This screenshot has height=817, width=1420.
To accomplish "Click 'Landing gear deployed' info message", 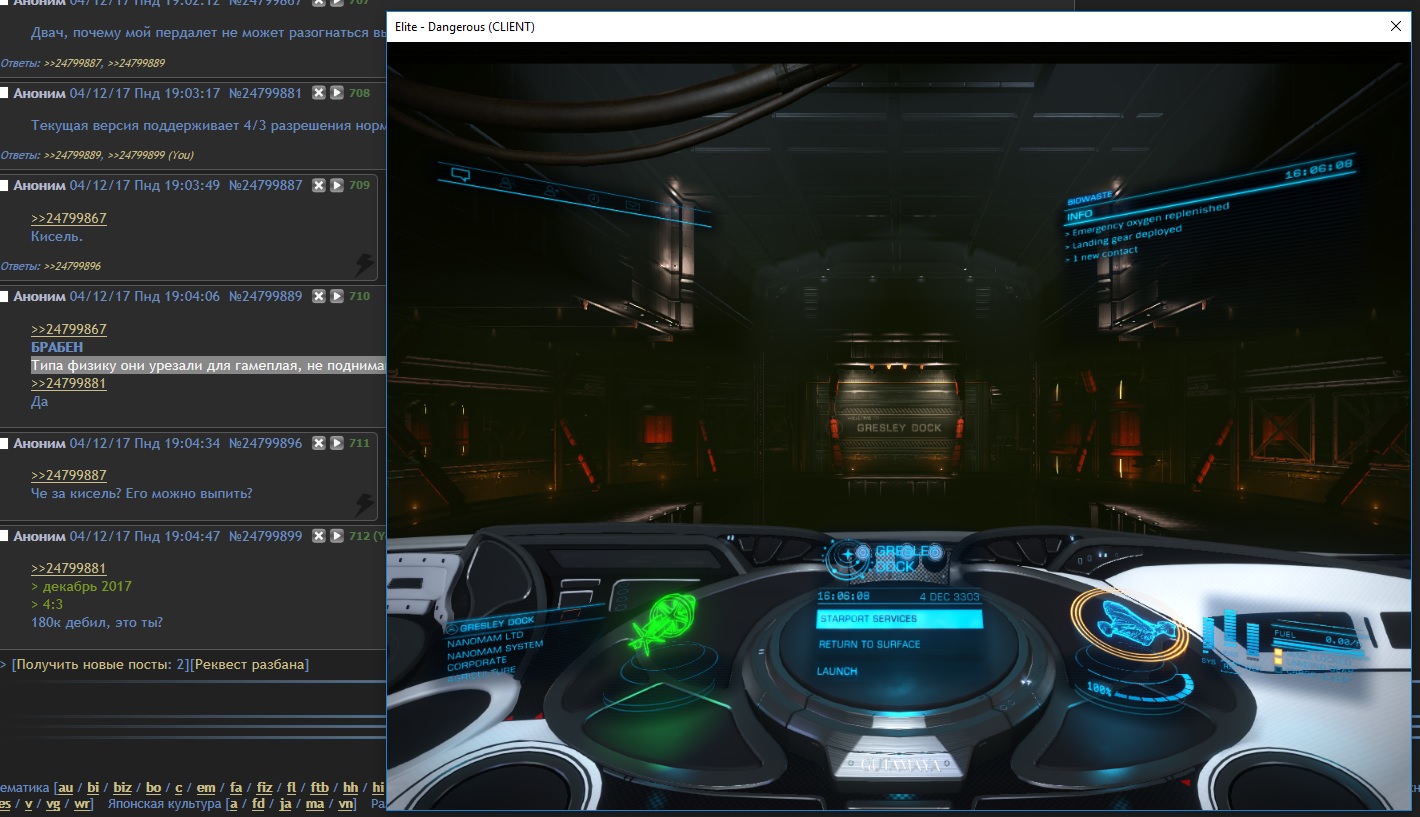I will click(x=1125, y=237).
